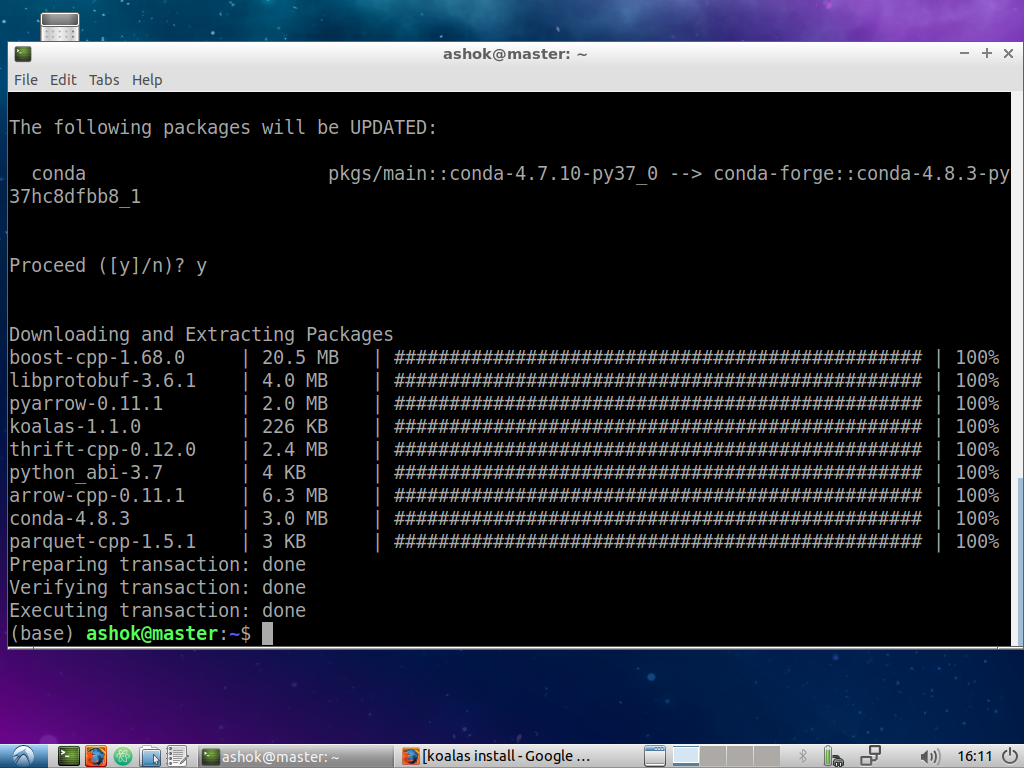Click the terminal icon in the title bar
Viewport: 1024px width, 768px height.
click(x=23, y=54)
